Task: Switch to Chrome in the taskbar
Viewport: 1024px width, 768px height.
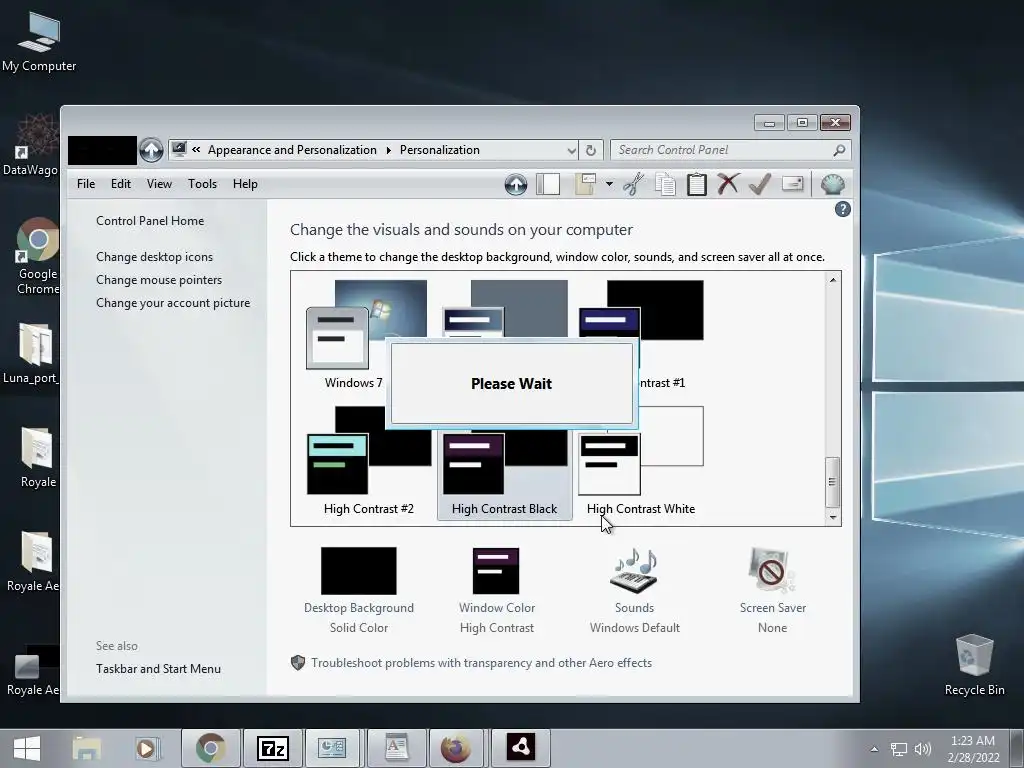Action: tap(210, 748)
